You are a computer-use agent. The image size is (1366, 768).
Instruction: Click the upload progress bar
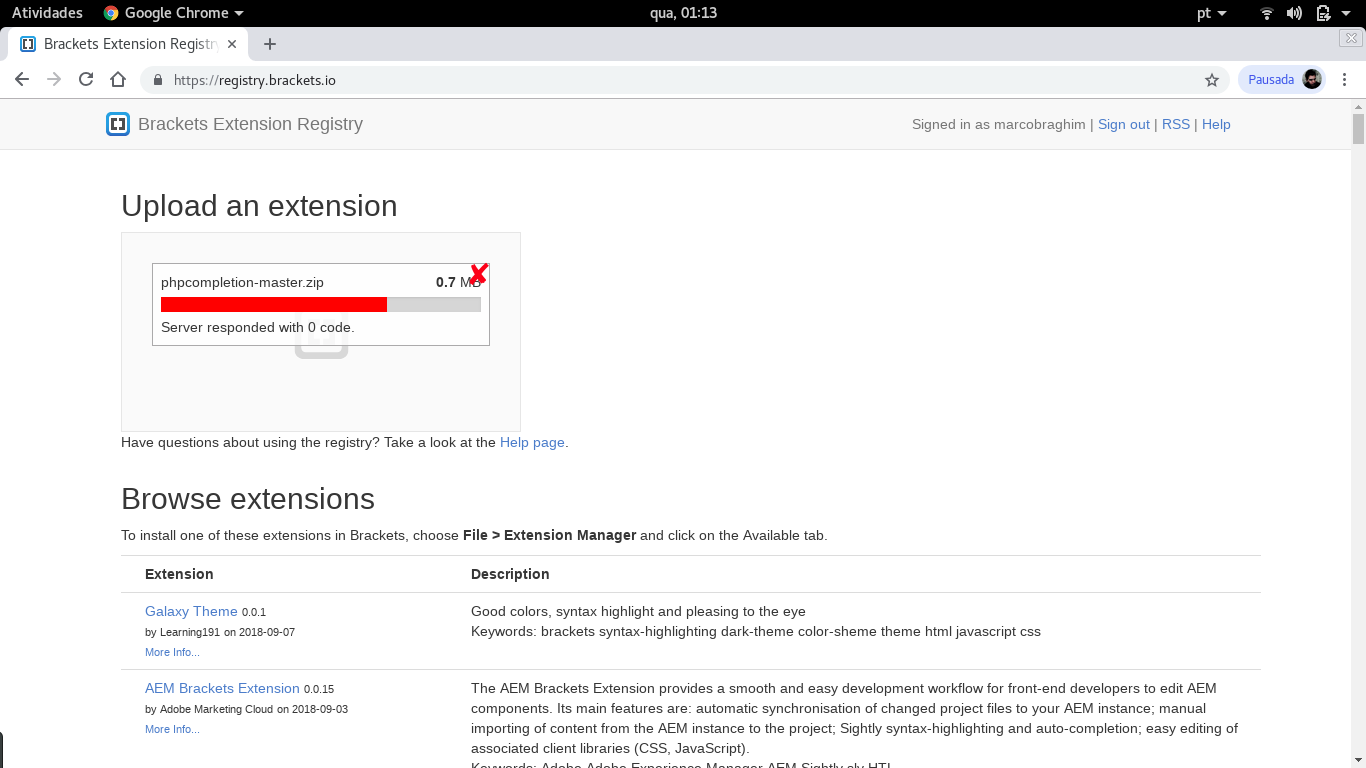point(320,304)
